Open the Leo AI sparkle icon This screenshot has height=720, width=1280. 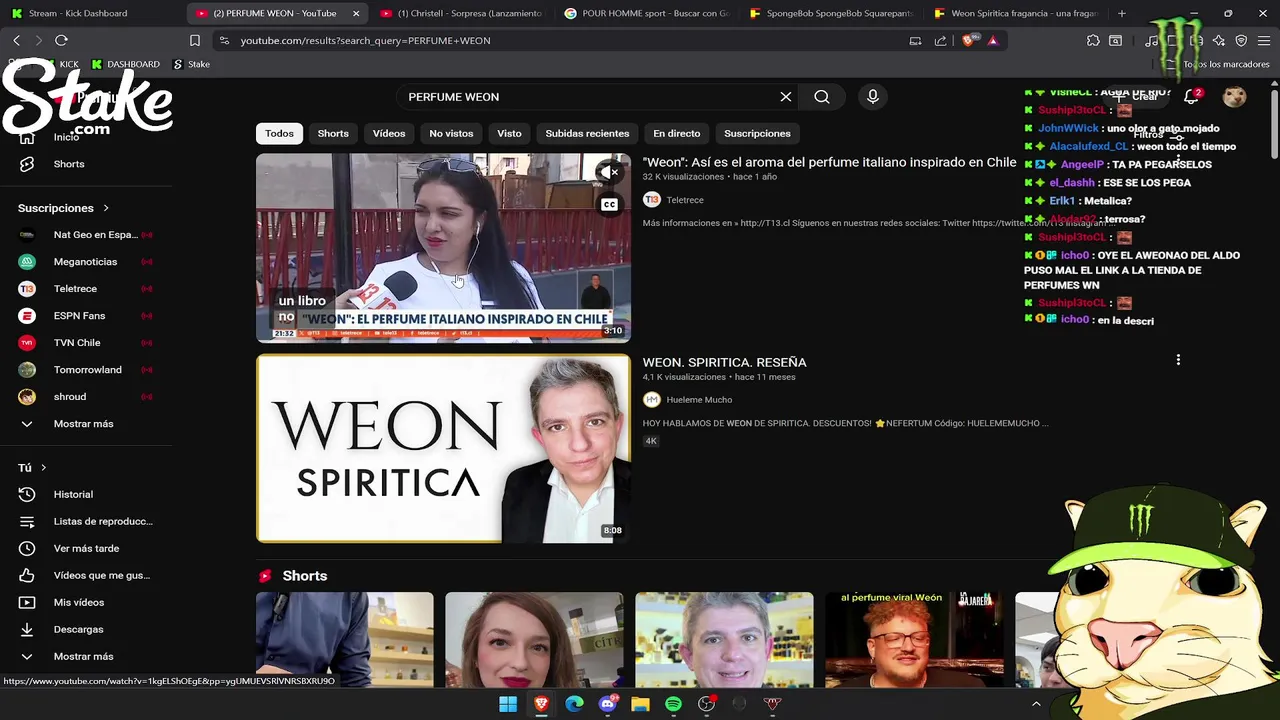pos(1219,41)
